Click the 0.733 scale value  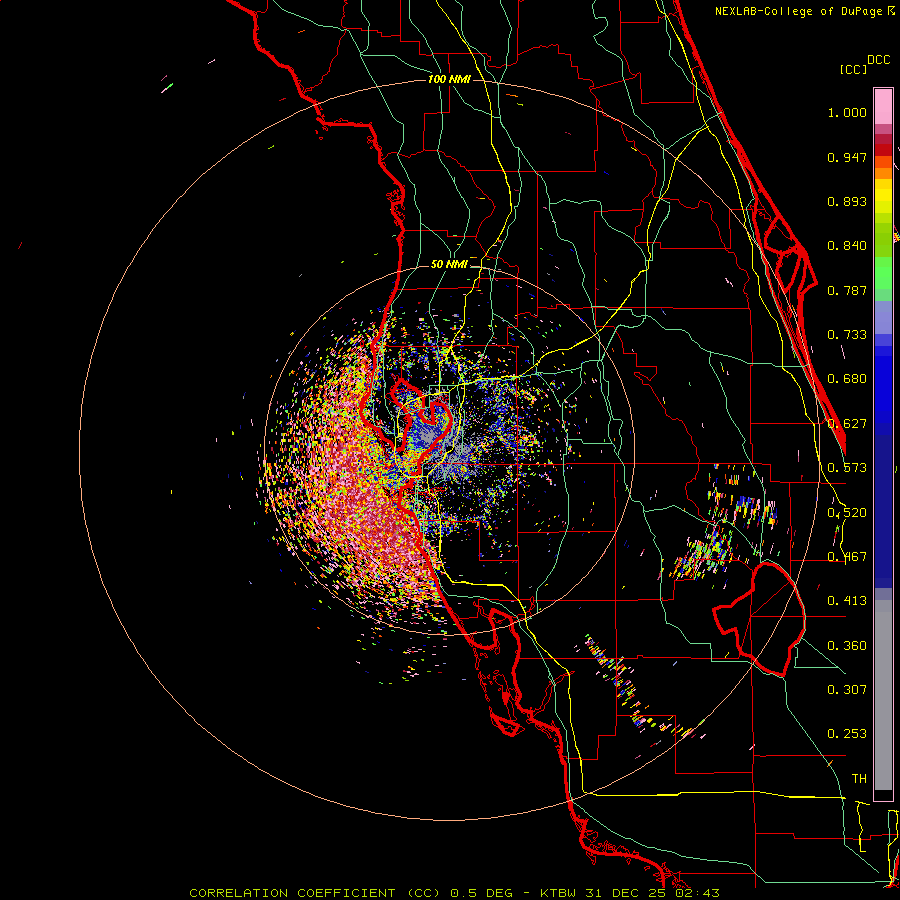coord(847,335)
